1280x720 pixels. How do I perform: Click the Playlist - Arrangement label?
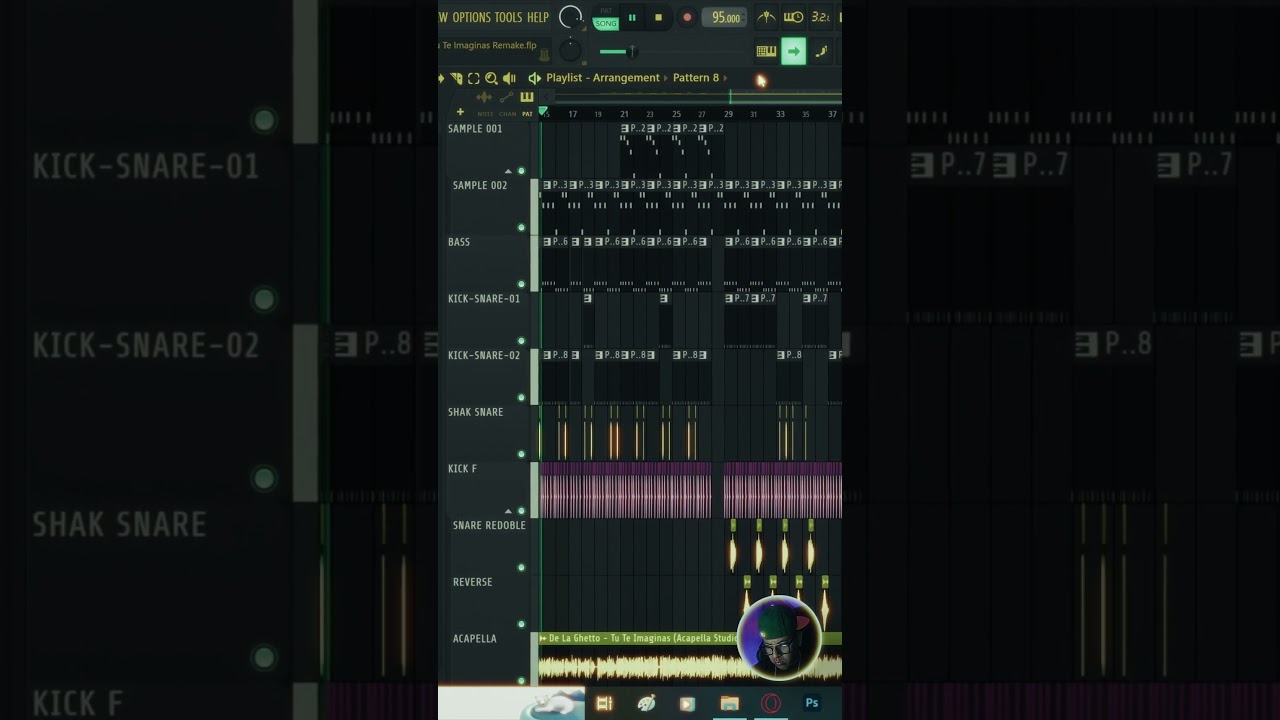point(603,78)
